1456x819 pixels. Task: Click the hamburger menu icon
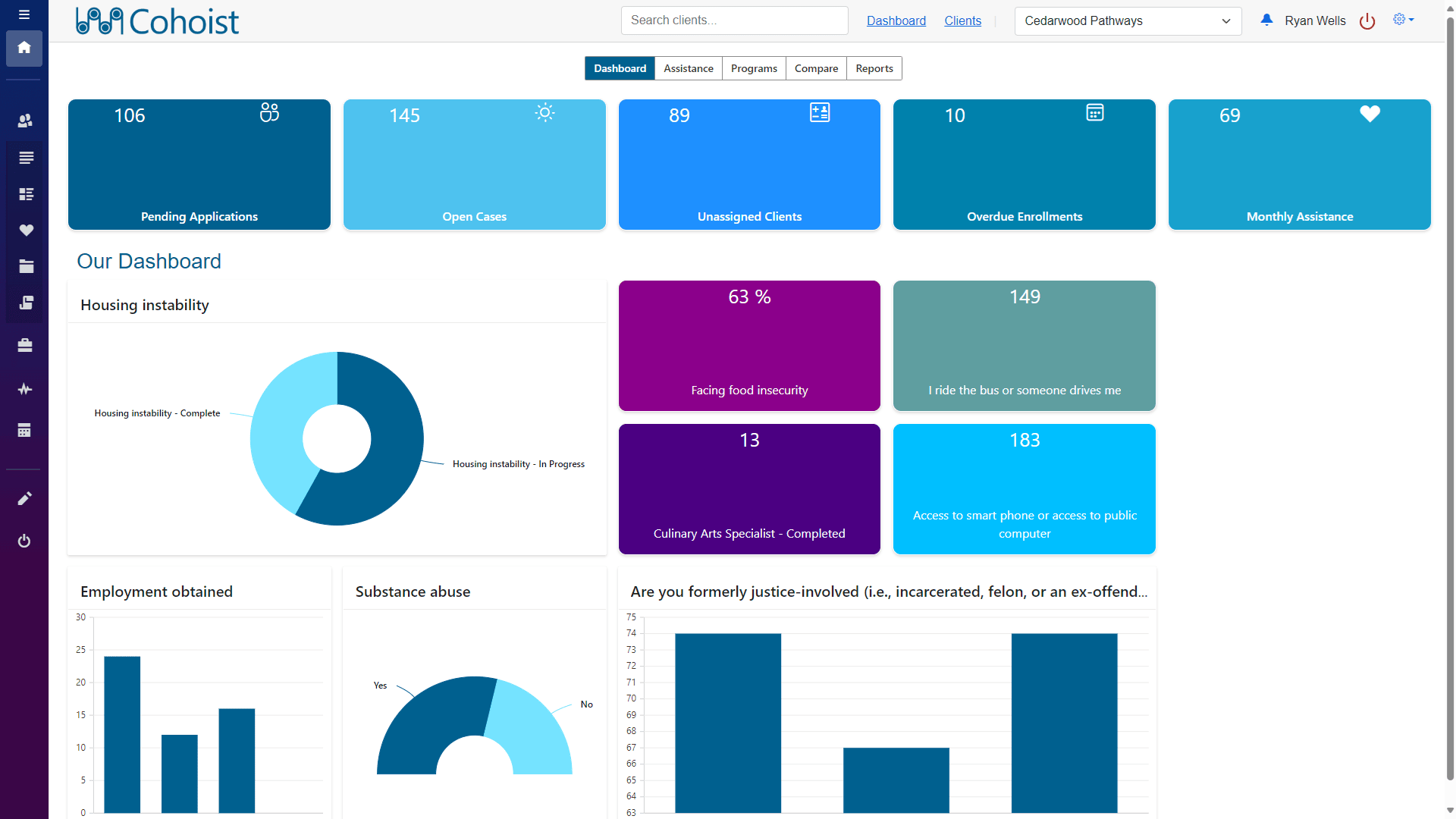point(24,14)
